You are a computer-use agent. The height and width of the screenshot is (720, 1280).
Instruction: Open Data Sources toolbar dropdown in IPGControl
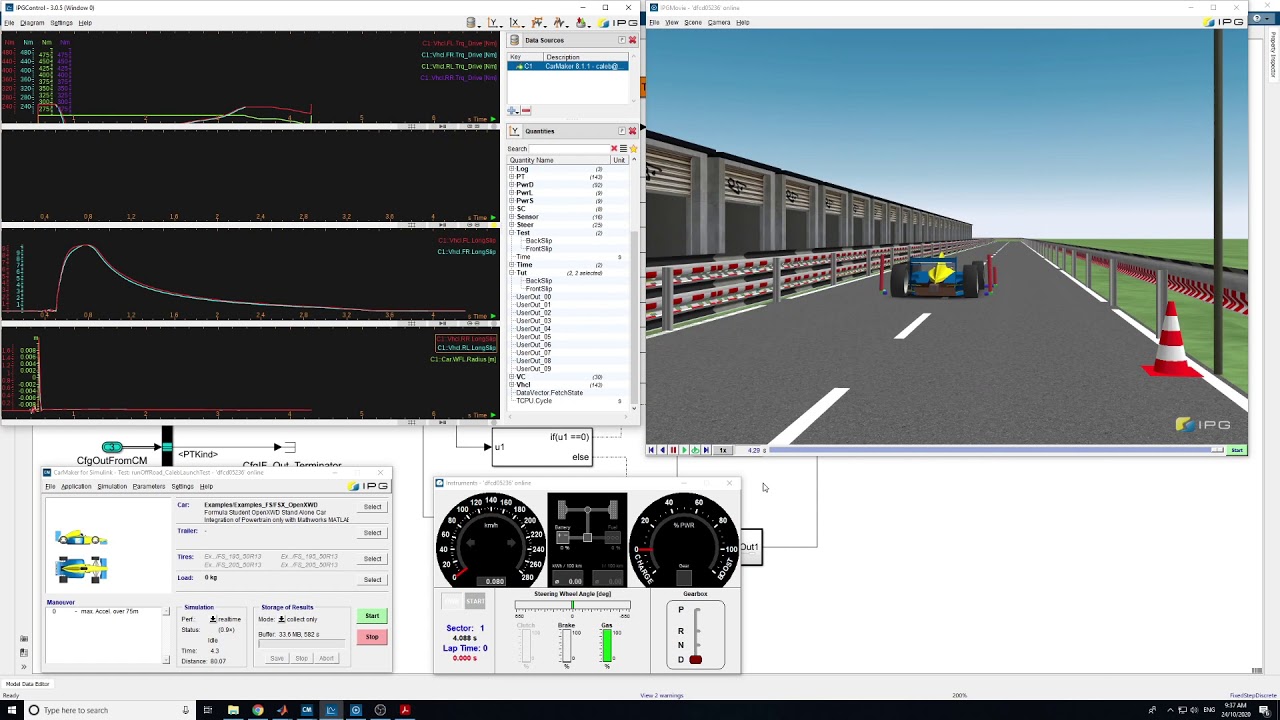click(474, 22)
